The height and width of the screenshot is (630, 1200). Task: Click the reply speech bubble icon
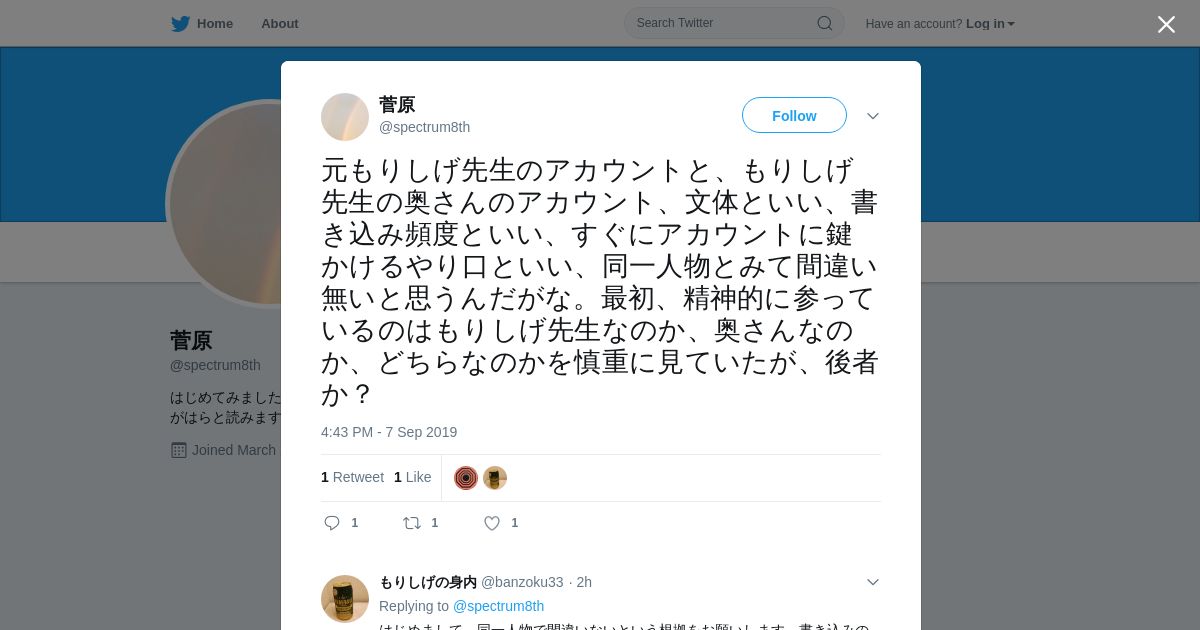(332, 523)
